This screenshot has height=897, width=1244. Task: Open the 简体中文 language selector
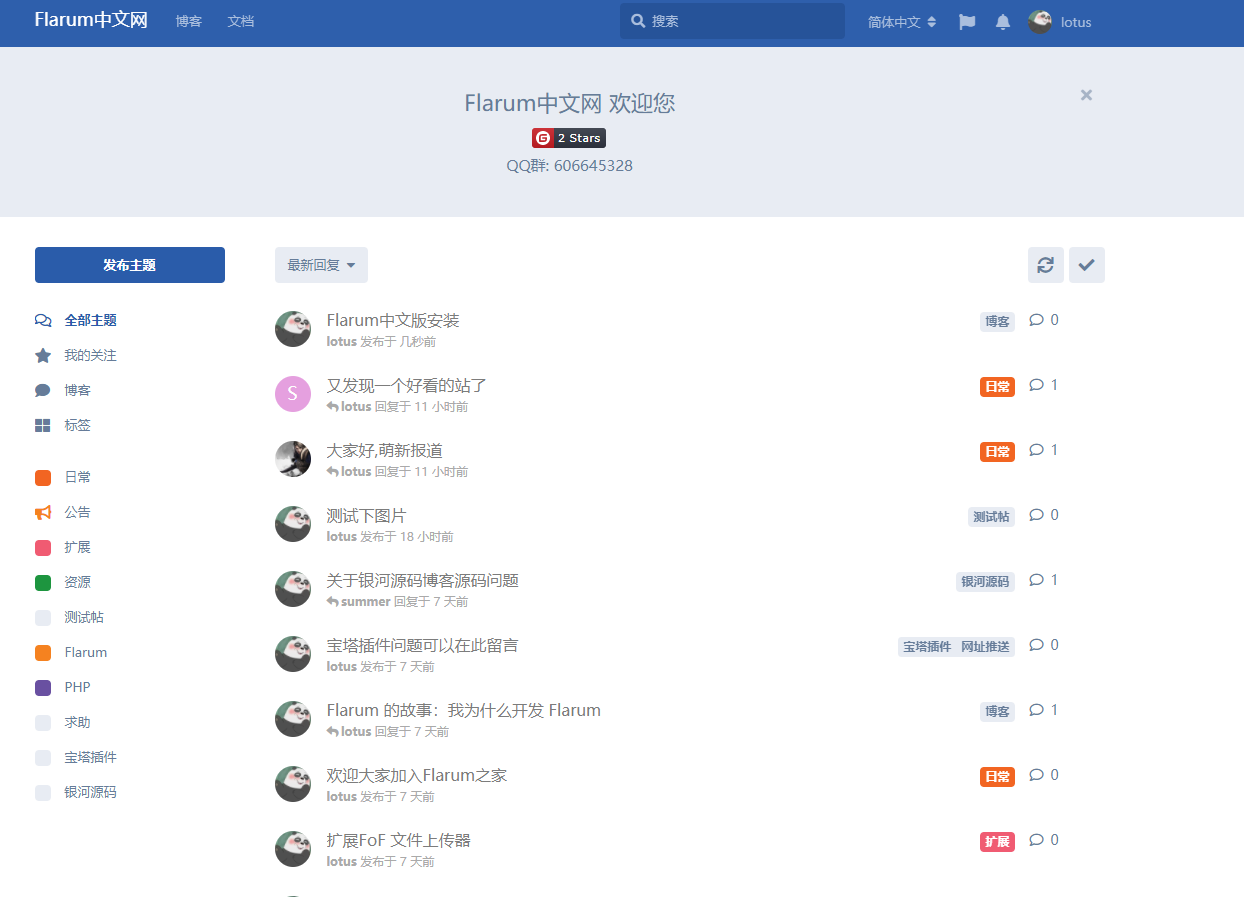(x=899, y=21)
